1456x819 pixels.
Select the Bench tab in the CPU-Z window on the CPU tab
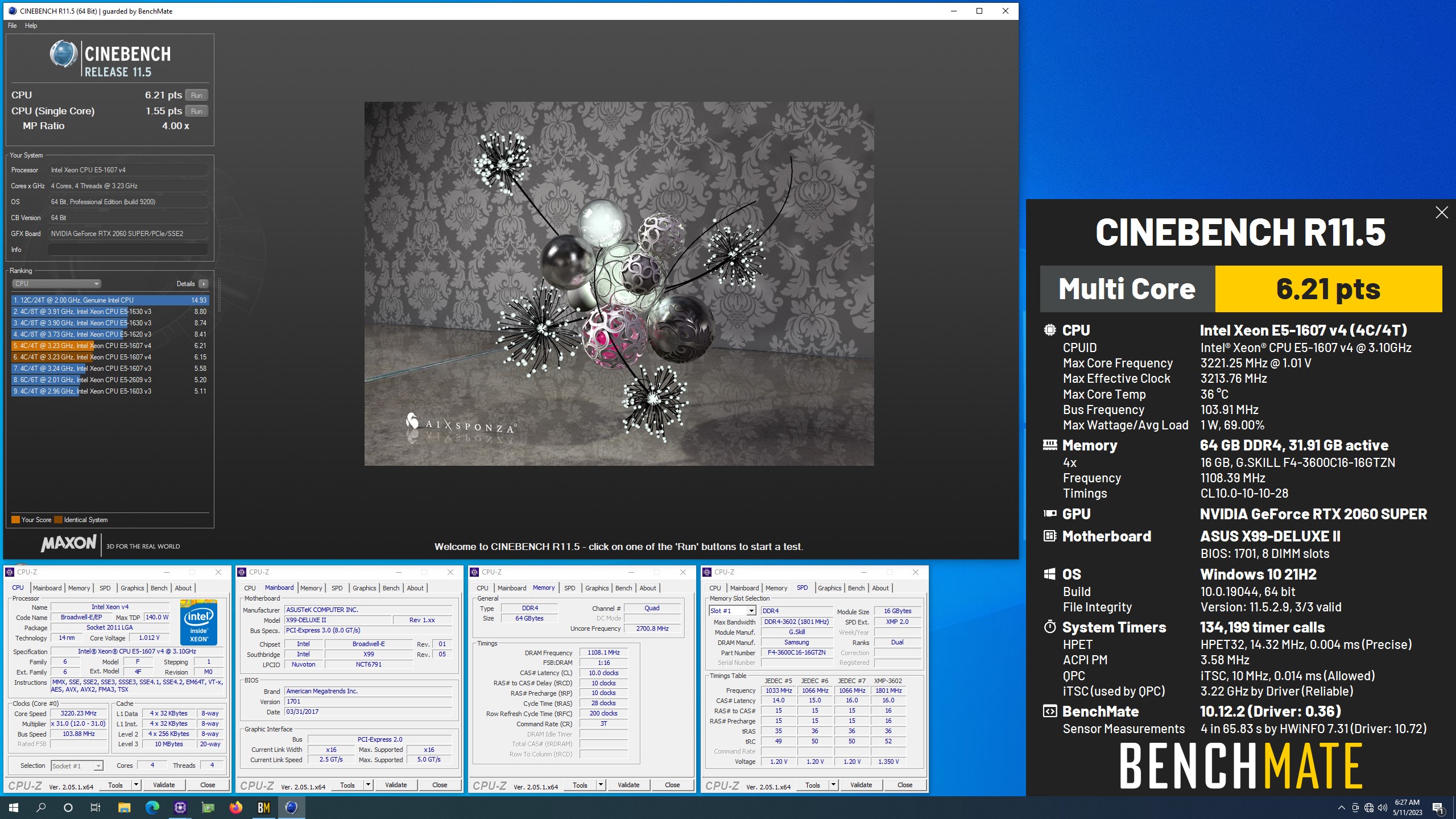[x=159, y=588]
